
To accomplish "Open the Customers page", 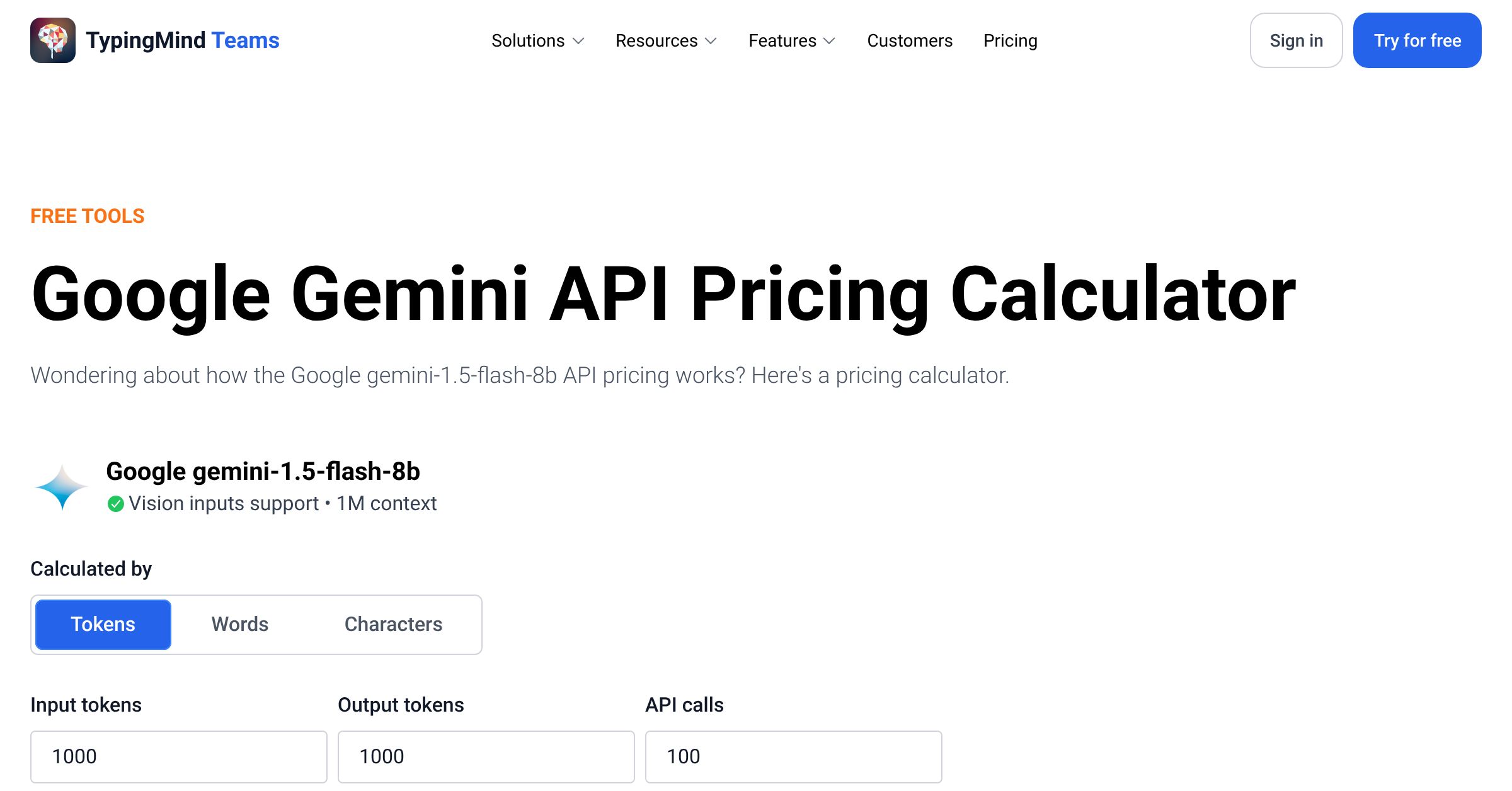I will tap(909, 40).
